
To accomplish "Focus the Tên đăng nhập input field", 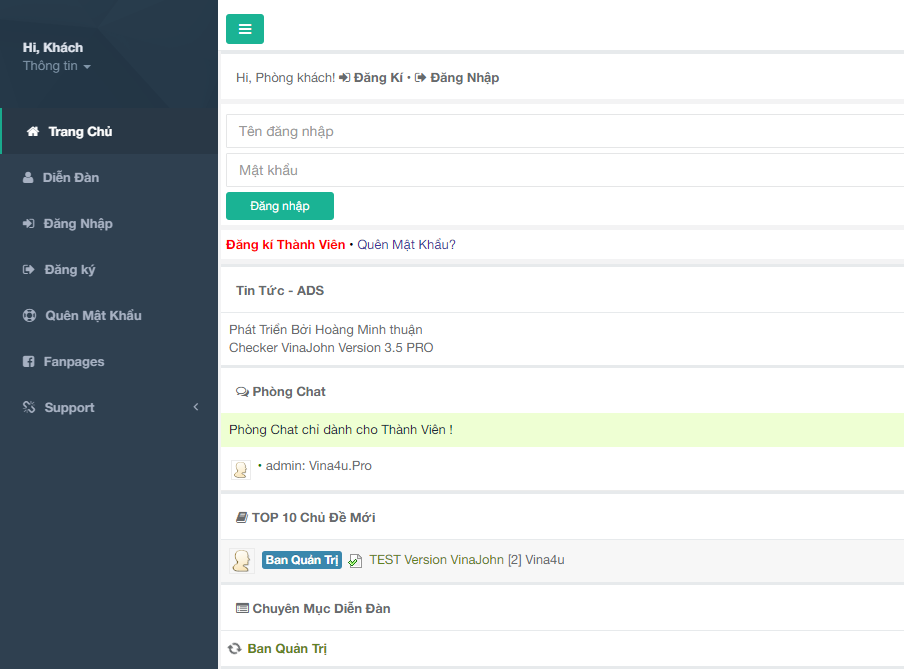I will point(565,131).
